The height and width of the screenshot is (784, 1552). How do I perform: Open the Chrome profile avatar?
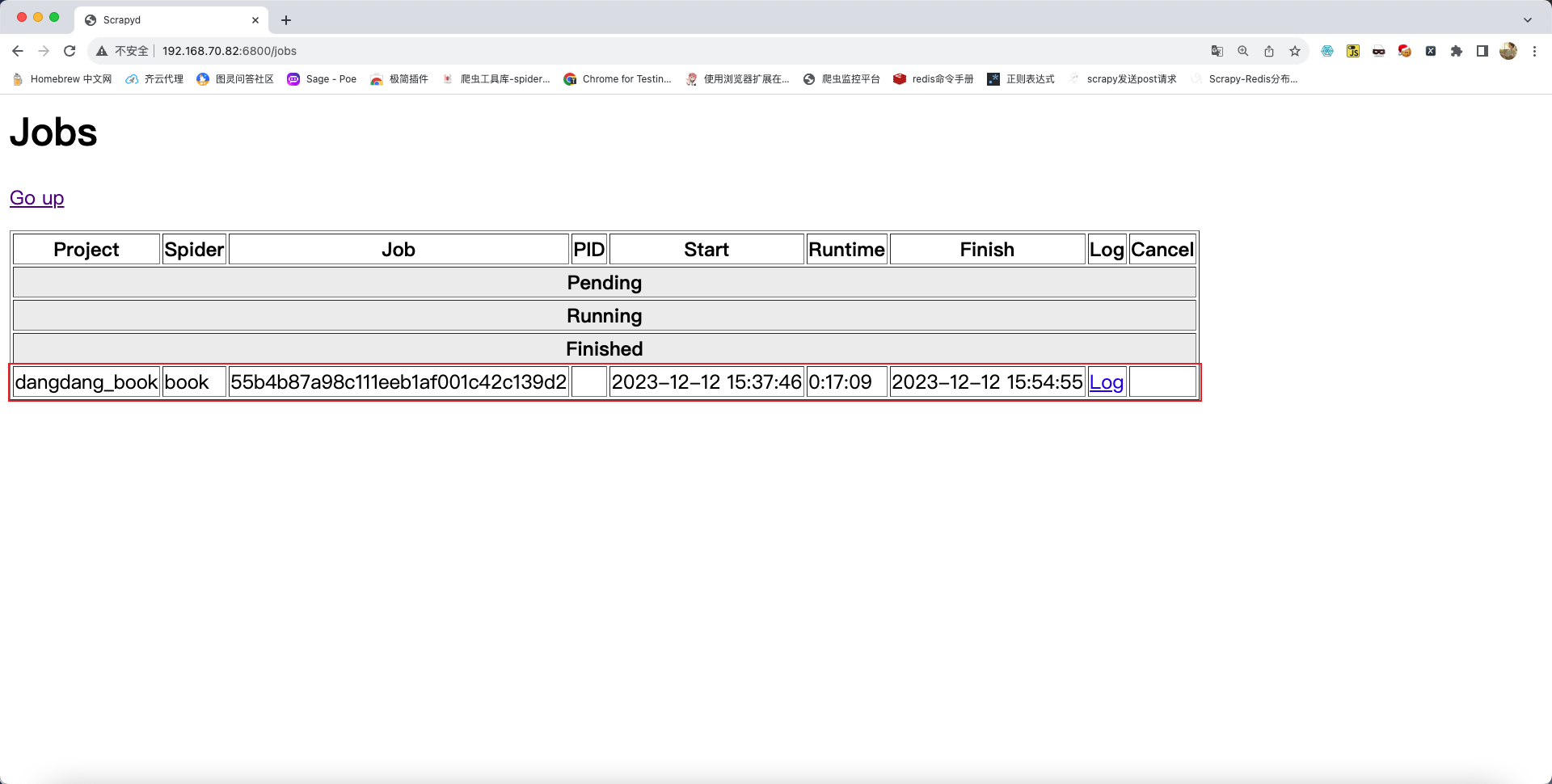click(x=1508, y=51)
